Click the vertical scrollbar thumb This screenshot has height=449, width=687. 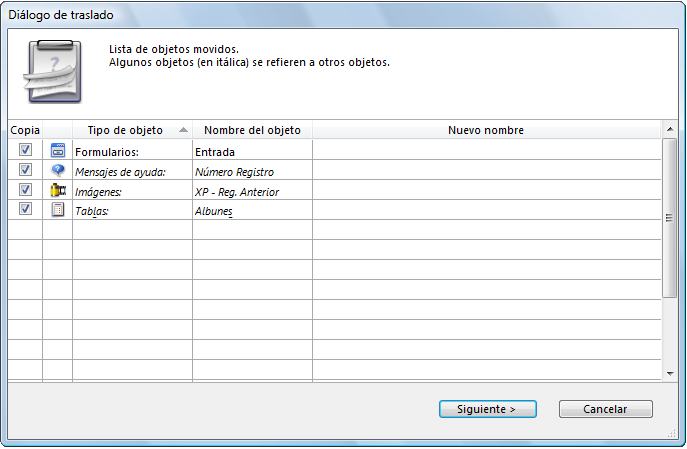click(x=670, y=217)
